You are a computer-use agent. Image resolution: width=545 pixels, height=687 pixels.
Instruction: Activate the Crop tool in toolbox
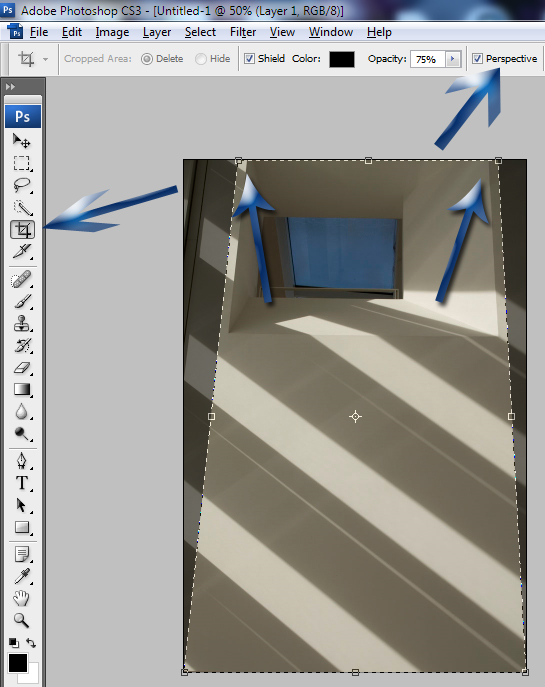click(22, 230)
